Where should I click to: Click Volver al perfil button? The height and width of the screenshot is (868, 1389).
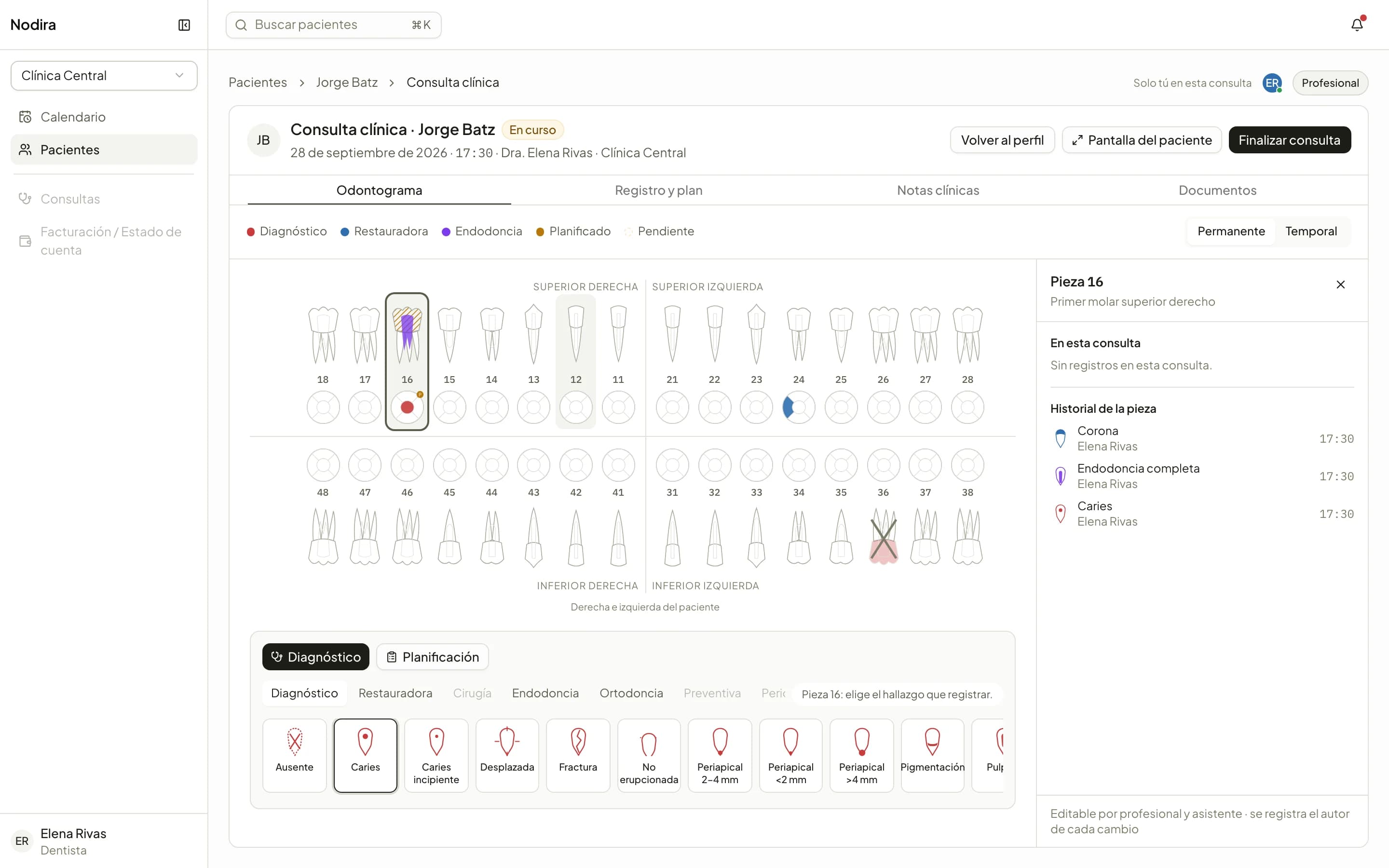(x=1002, y=140)
